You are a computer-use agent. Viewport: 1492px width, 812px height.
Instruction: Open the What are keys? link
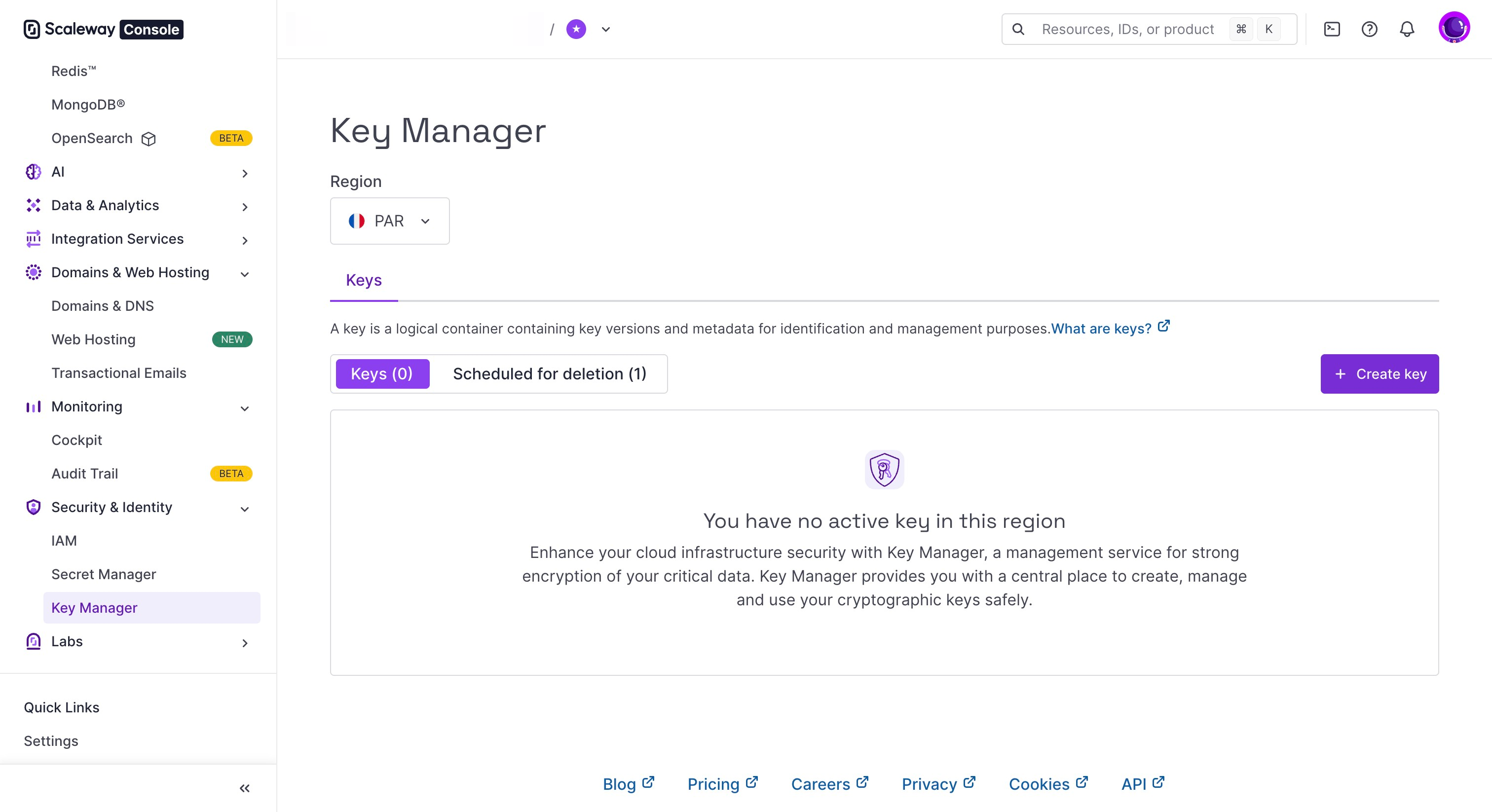(x=1102, y=329)
